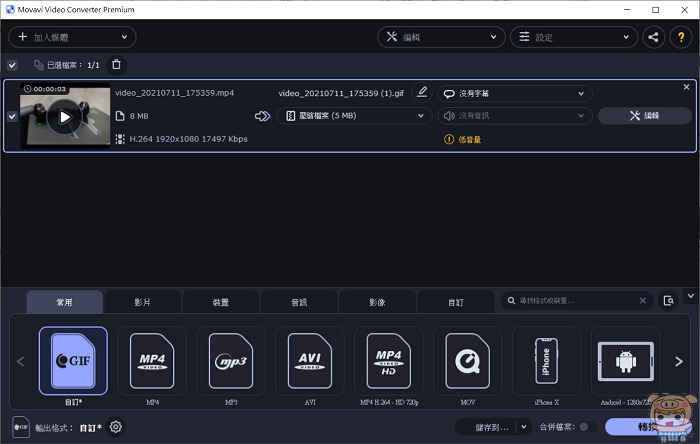
Task: Pick the MOV QuickTime format preset
Action: (x=467, y=361)
